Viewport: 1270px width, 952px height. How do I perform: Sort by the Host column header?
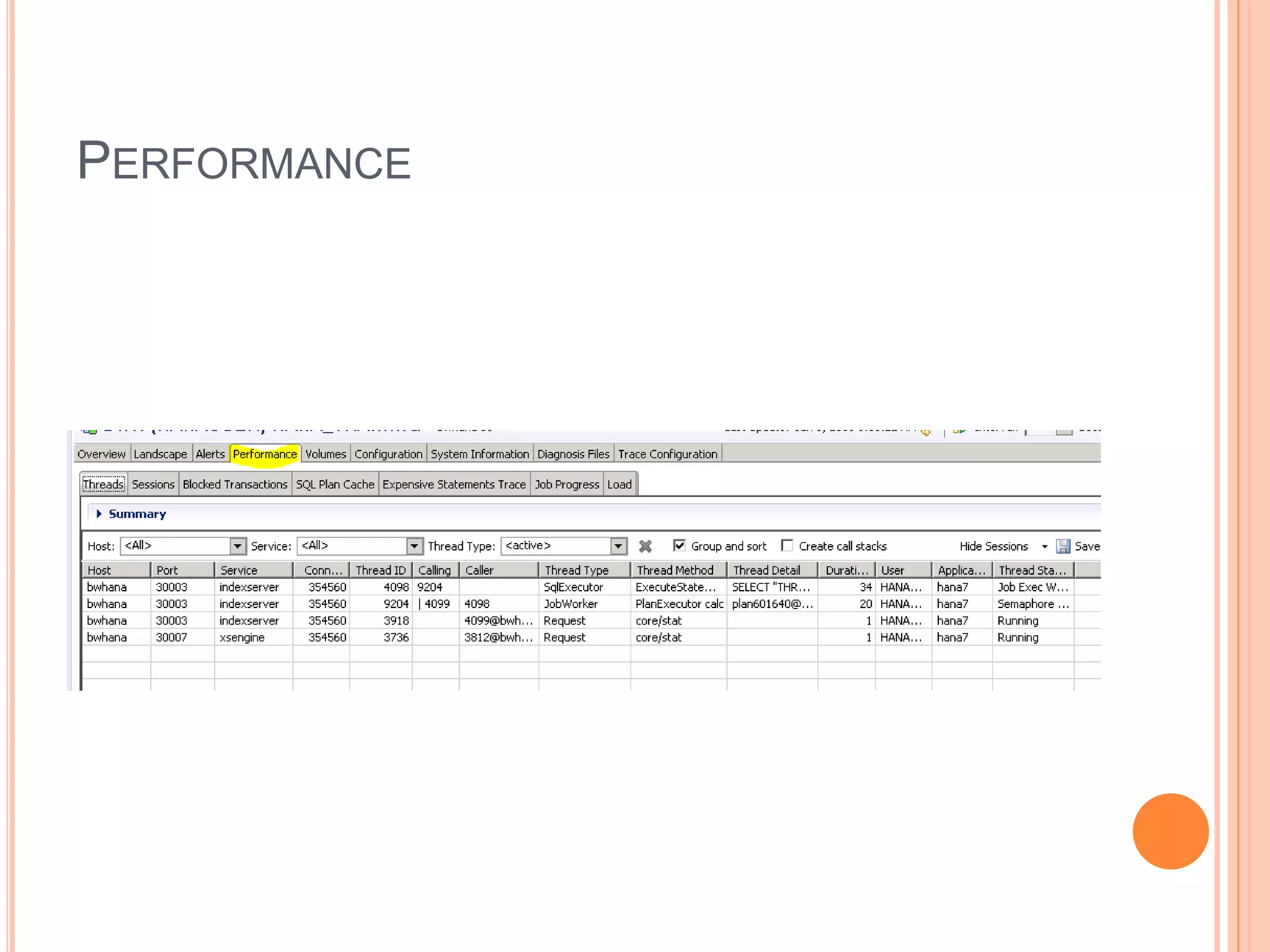click(116, 570)
